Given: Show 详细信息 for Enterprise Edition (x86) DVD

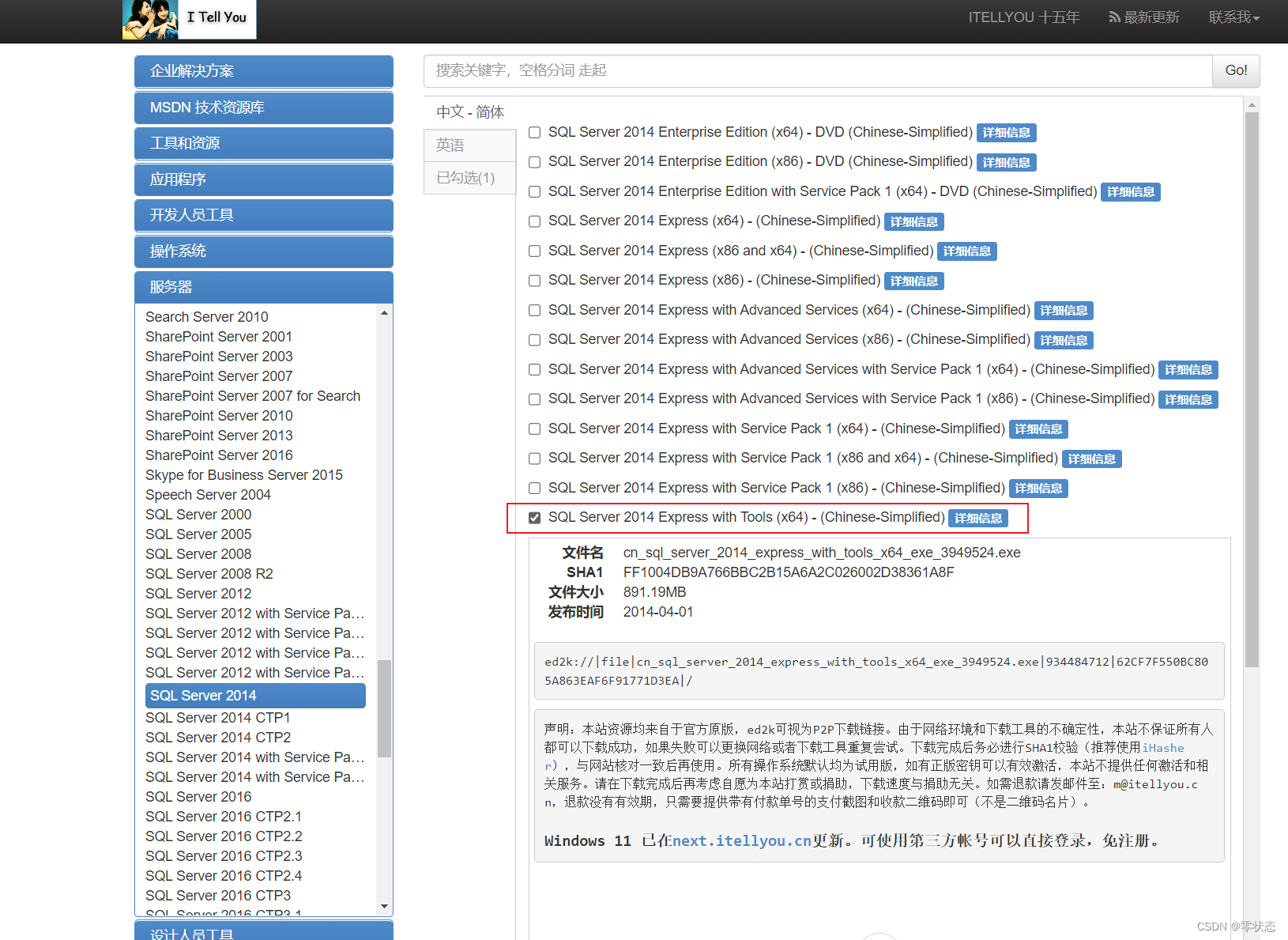Looking at the screenshot, I should pyautogui.click(x=1007, y=162).
